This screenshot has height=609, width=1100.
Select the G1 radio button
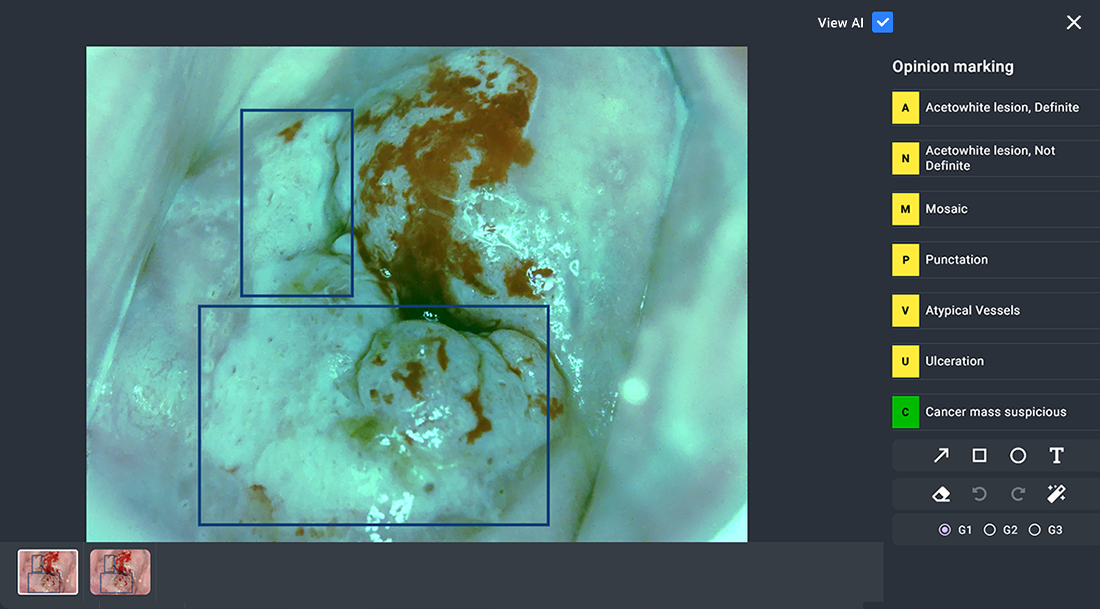pyautogui.click(x=945, y=530)
